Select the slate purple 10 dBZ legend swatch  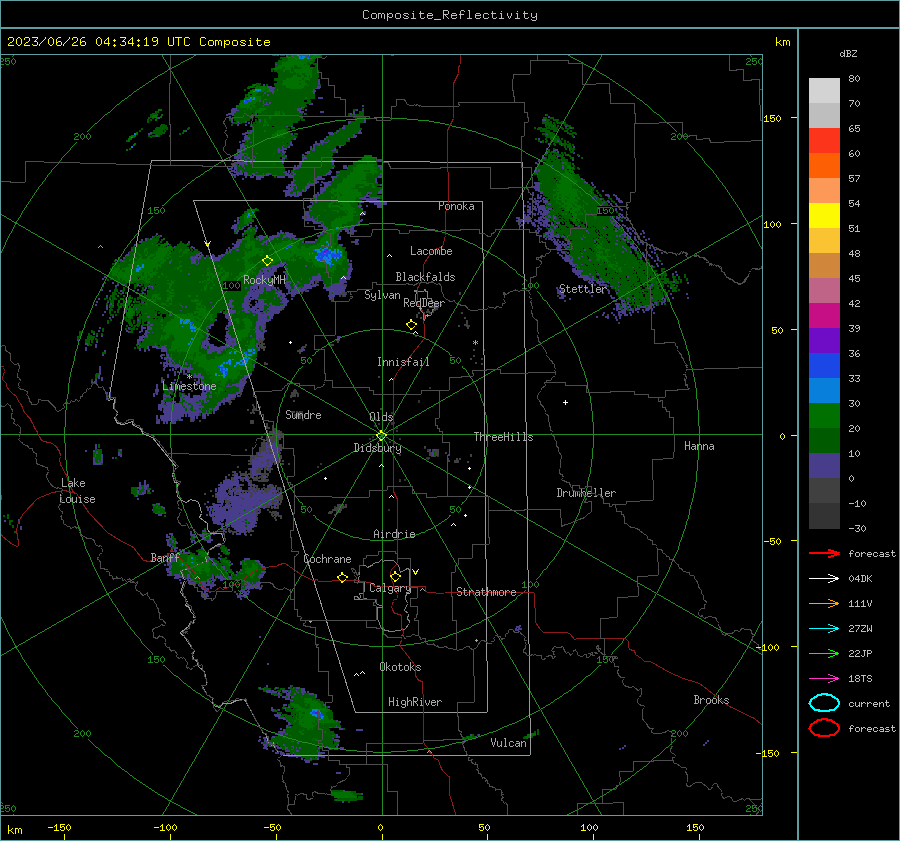[x=824, y=466]
